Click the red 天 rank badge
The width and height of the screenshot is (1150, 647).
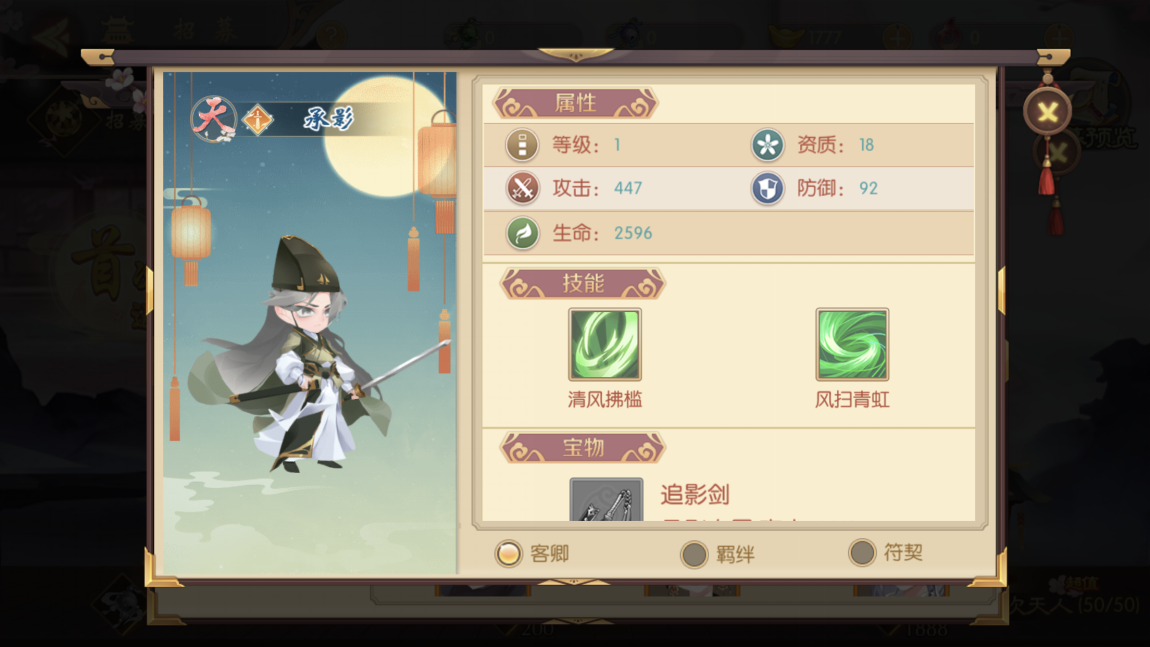click(x=213, y=119)
